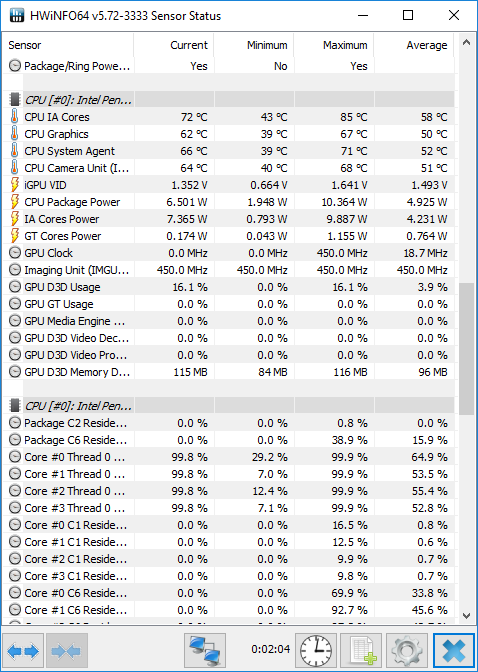Select the Core #0 Thread 0 usage row
The height and width of the screenshot is (672, 478).
pyautogui.click(x=228, y=457)
